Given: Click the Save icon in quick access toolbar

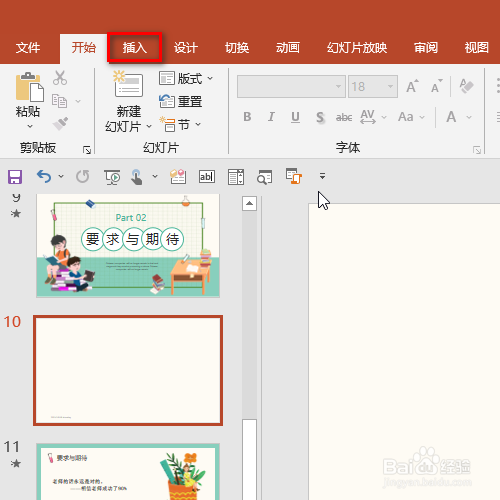Looking at the screenshot, I should 15,177.
